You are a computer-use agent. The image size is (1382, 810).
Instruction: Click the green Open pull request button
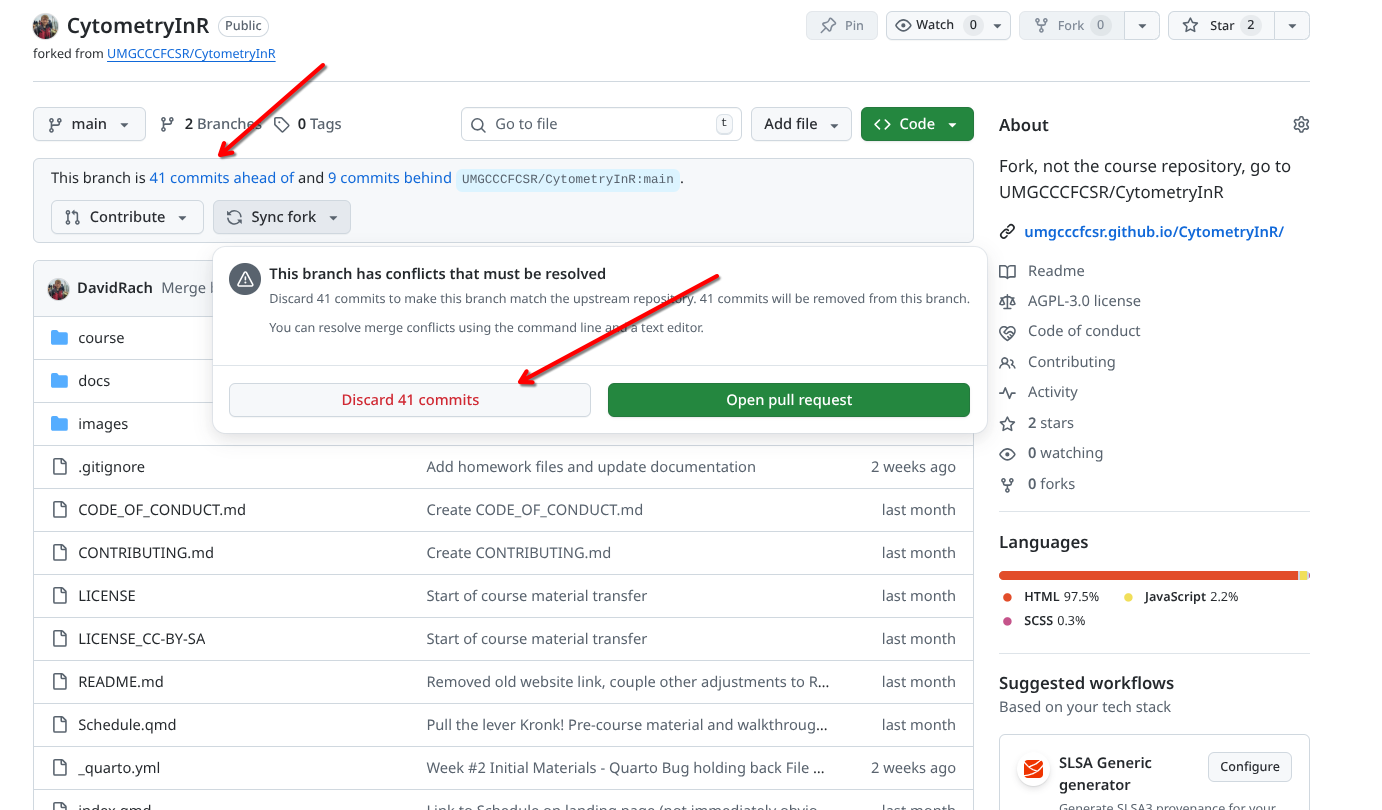pos(788,400)
